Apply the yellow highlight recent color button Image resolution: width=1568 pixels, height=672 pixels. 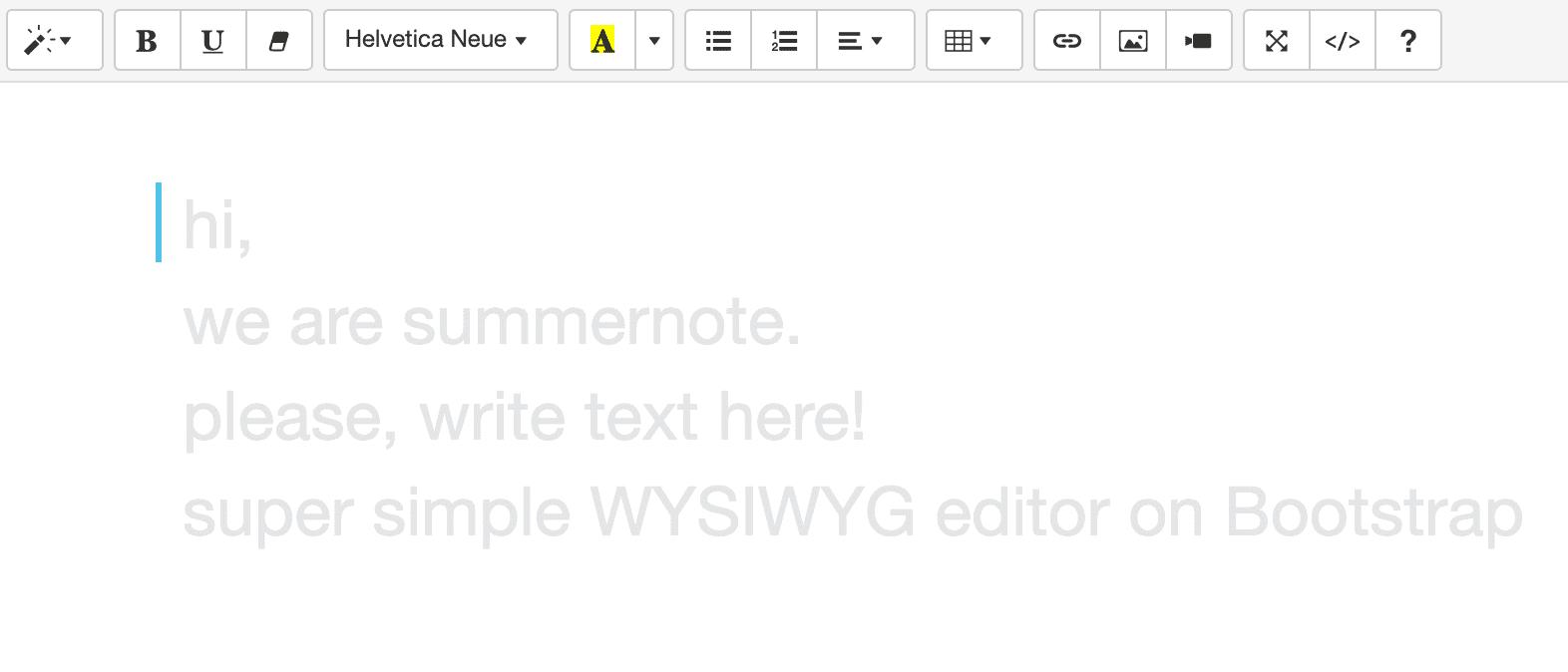602,40
